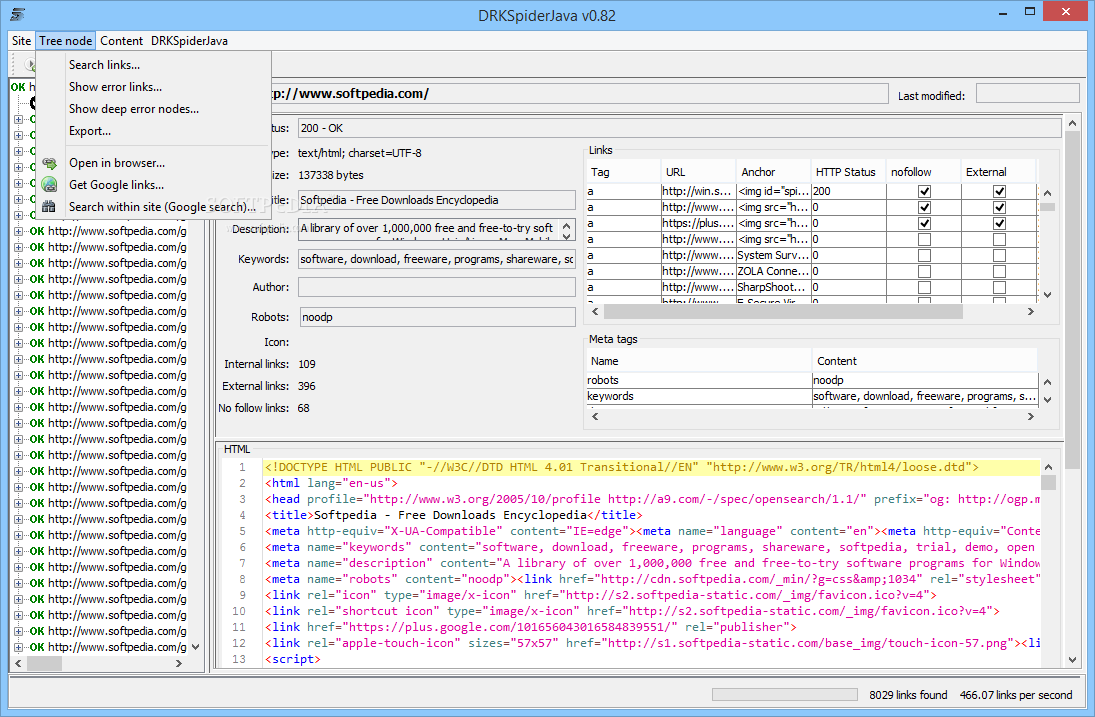Click the 137338 bytes size value

point(331,175)
